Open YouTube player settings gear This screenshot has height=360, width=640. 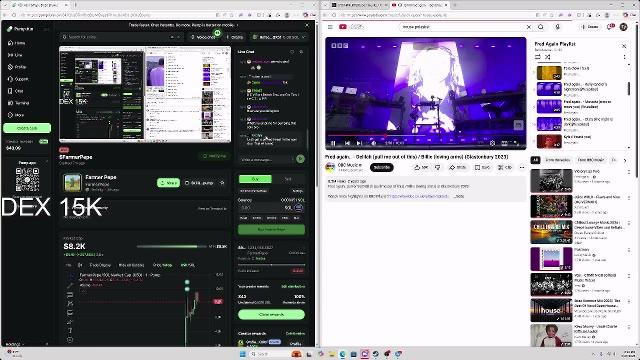click(492, 143)
